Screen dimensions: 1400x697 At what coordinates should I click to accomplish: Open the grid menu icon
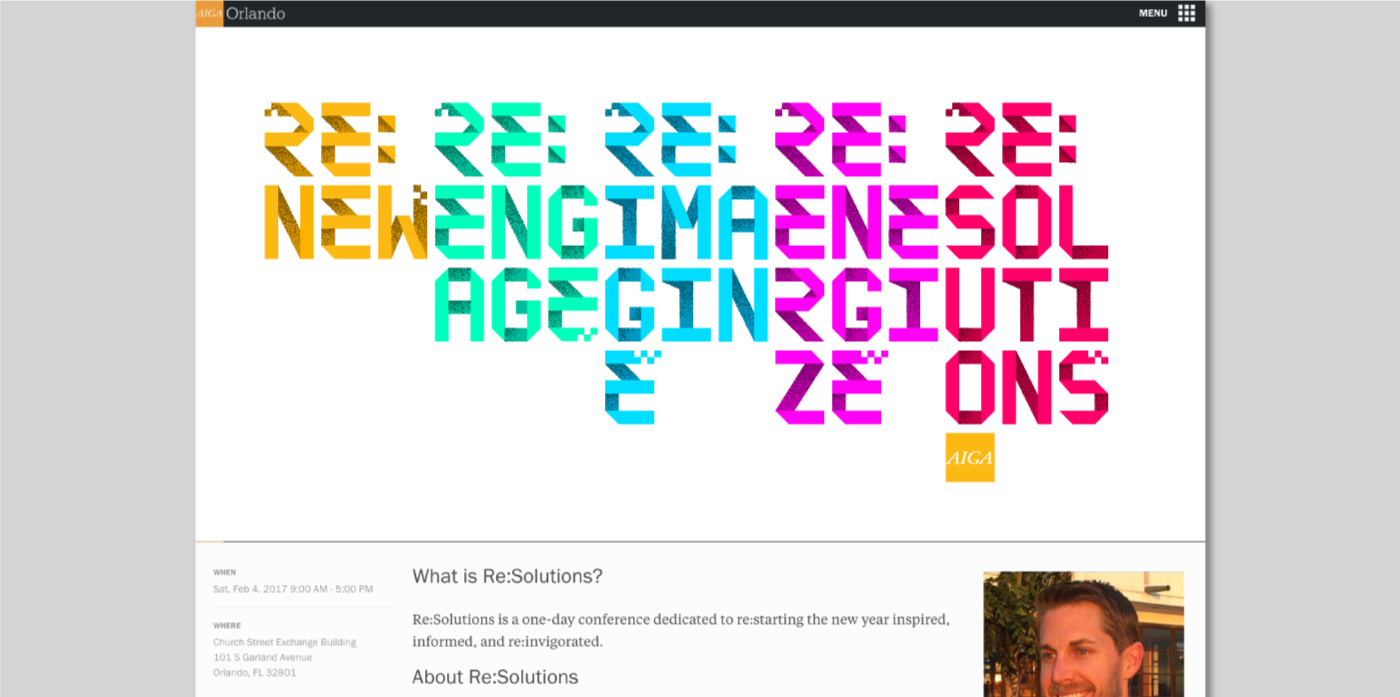coord(1186,13)
